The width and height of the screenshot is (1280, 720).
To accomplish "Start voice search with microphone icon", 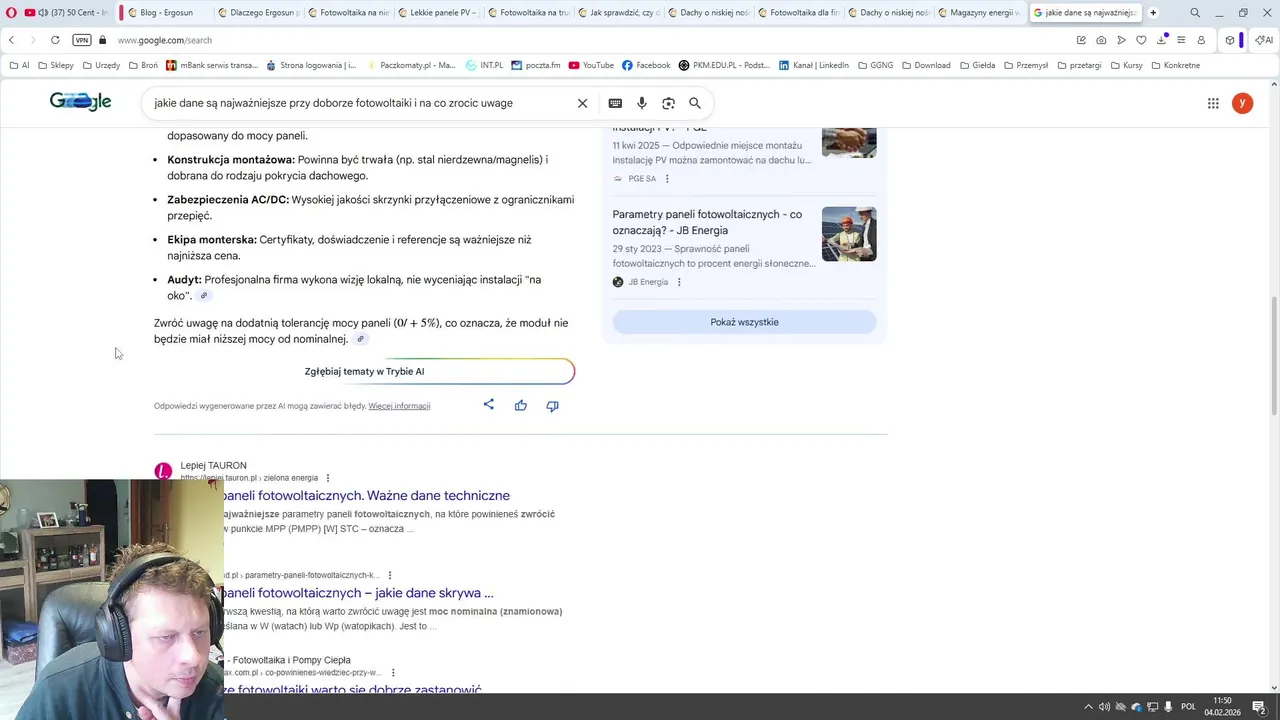I will [x=642, y=103].
